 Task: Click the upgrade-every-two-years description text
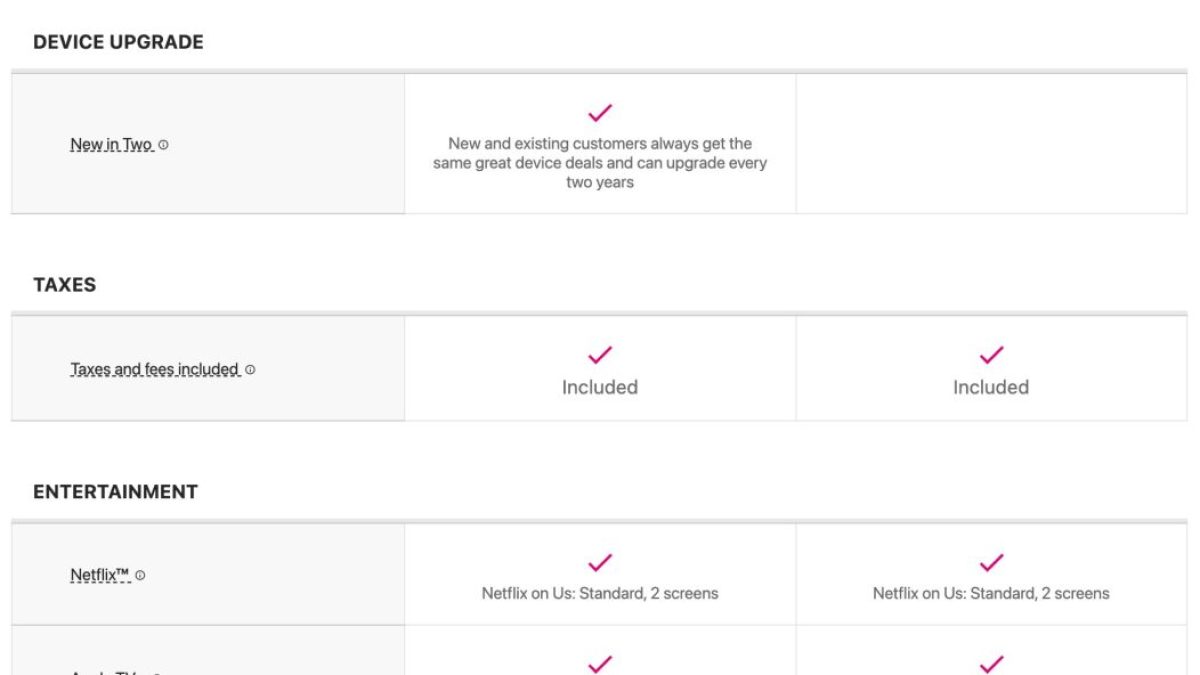pyautogui.click(x=600, y=164)
